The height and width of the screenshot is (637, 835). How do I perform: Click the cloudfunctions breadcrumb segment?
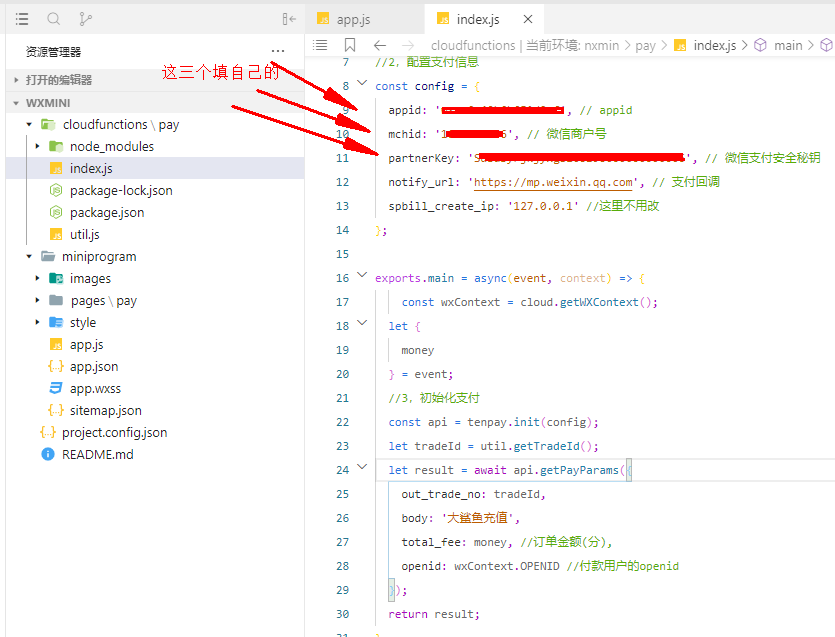pos(473,46)
